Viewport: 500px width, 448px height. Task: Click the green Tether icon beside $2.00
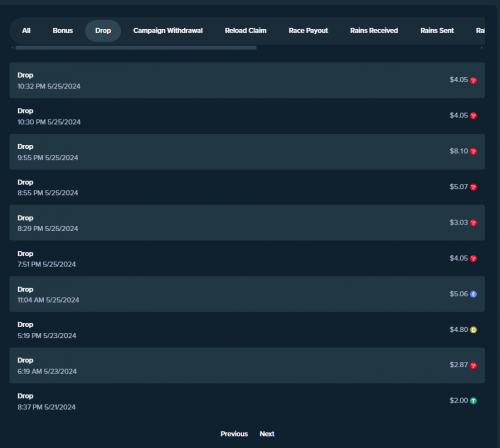[x=473, y=401]
